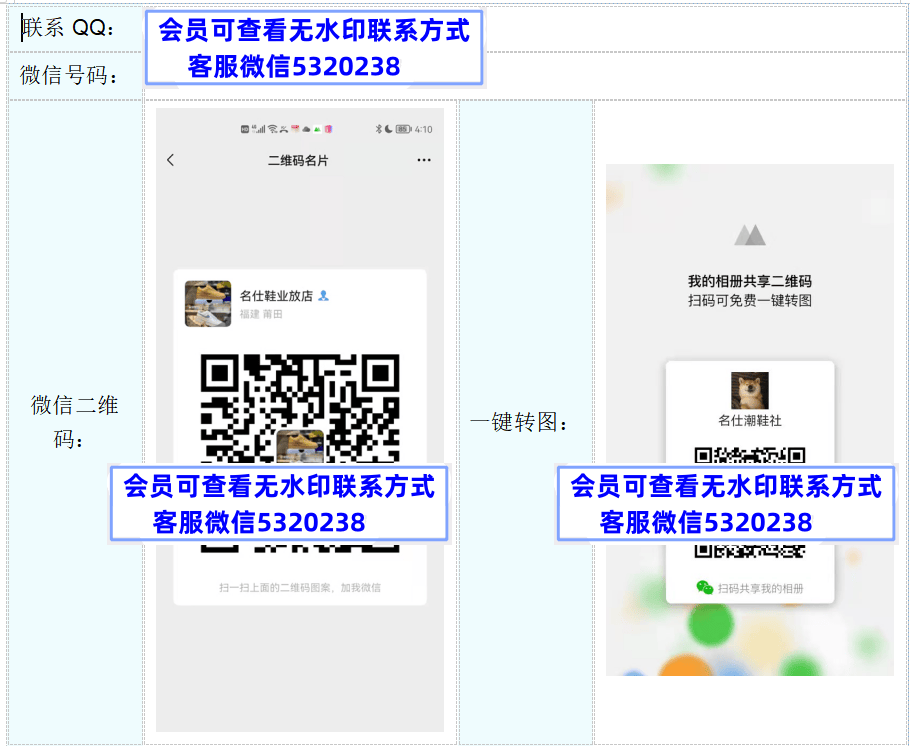Viewport: 910px width, 746px height.
Task: Click the green WeChat logo near 扫码共享我的相册
Action: 705,588
